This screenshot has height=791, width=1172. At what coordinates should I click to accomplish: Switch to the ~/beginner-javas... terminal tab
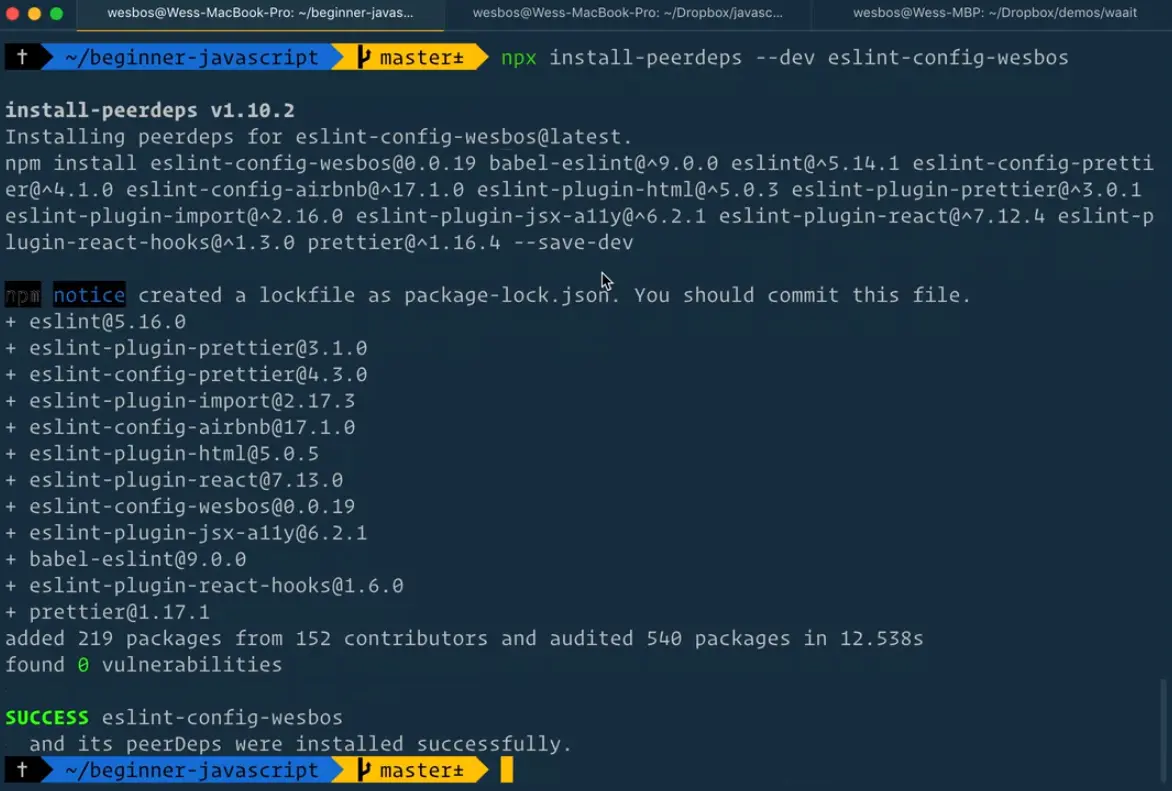tap(260, 14)
